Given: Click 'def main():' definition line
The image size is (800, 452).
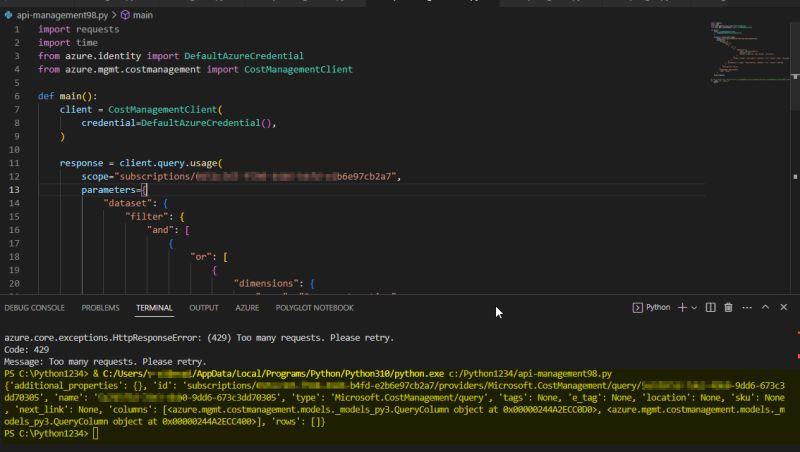Looking at the screenshot, I should point(67,96).
